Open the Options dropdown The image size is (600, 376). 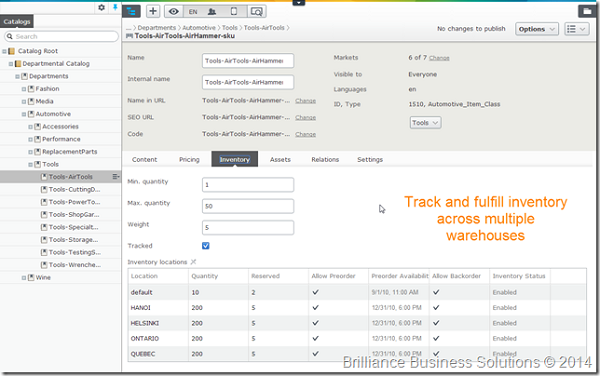[x=536, y=29]
